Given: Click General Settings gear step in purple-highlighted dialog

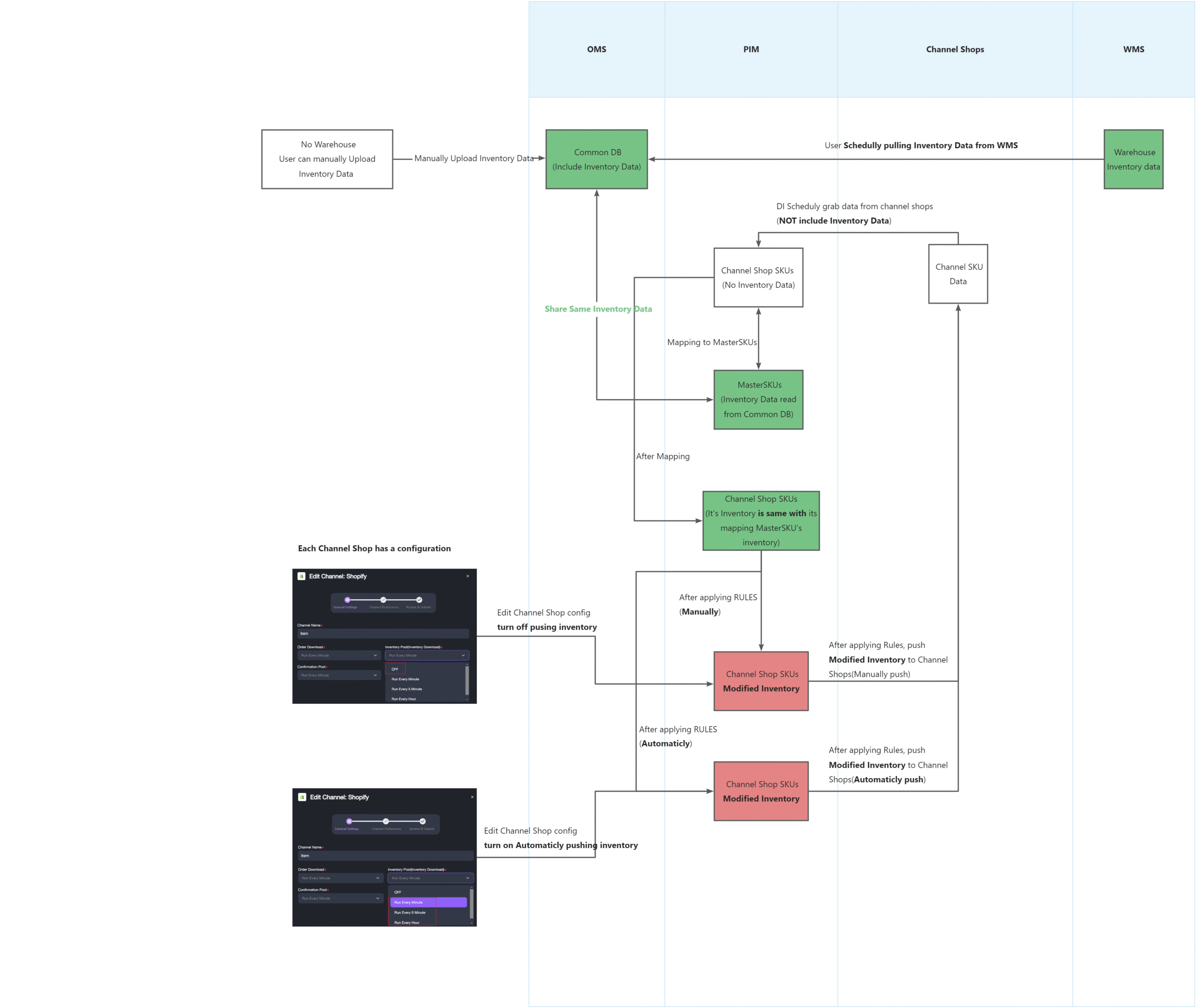Looking at the screenshot, I should [x=349, y=821].
